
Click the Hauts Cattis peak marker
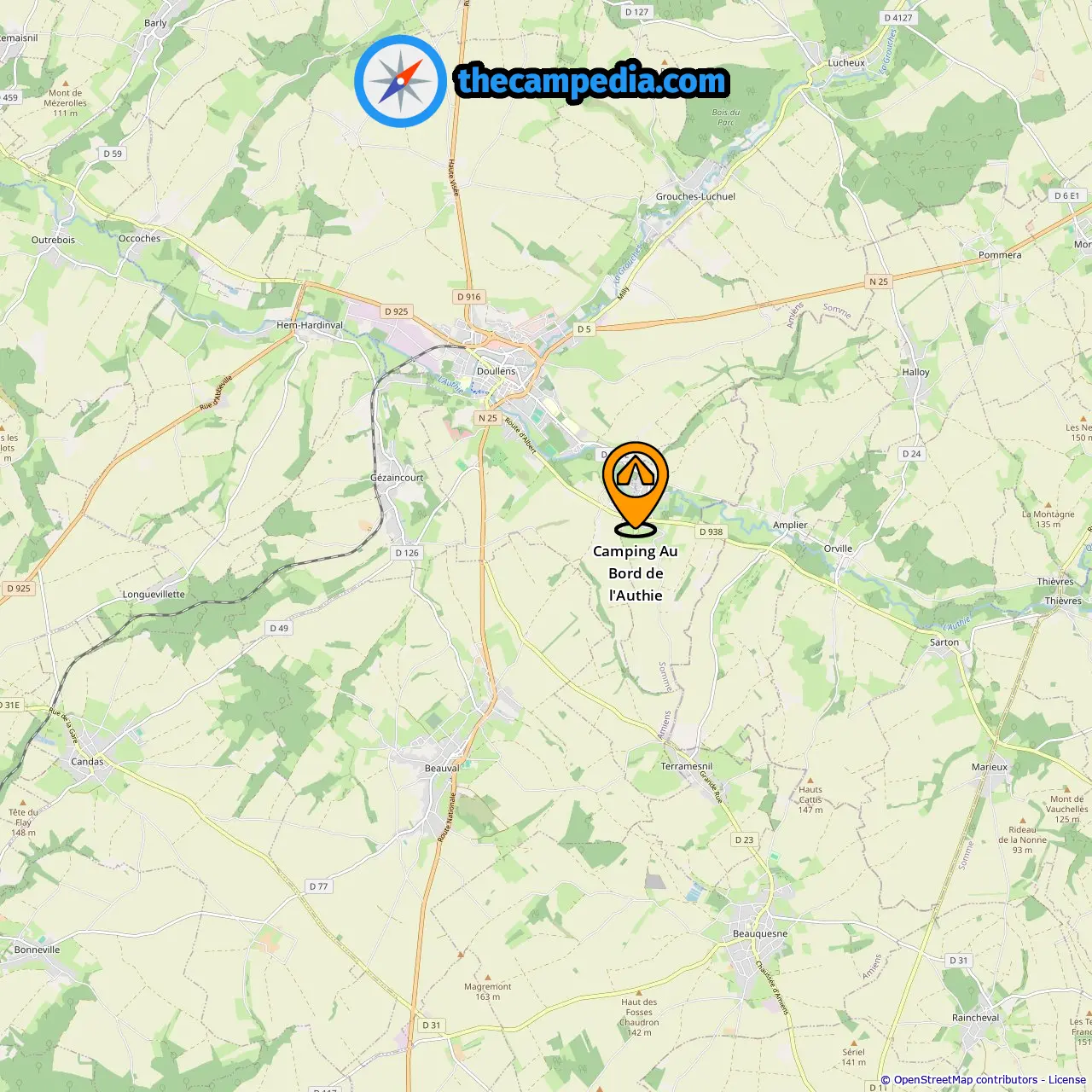click(x=810, y=779)
